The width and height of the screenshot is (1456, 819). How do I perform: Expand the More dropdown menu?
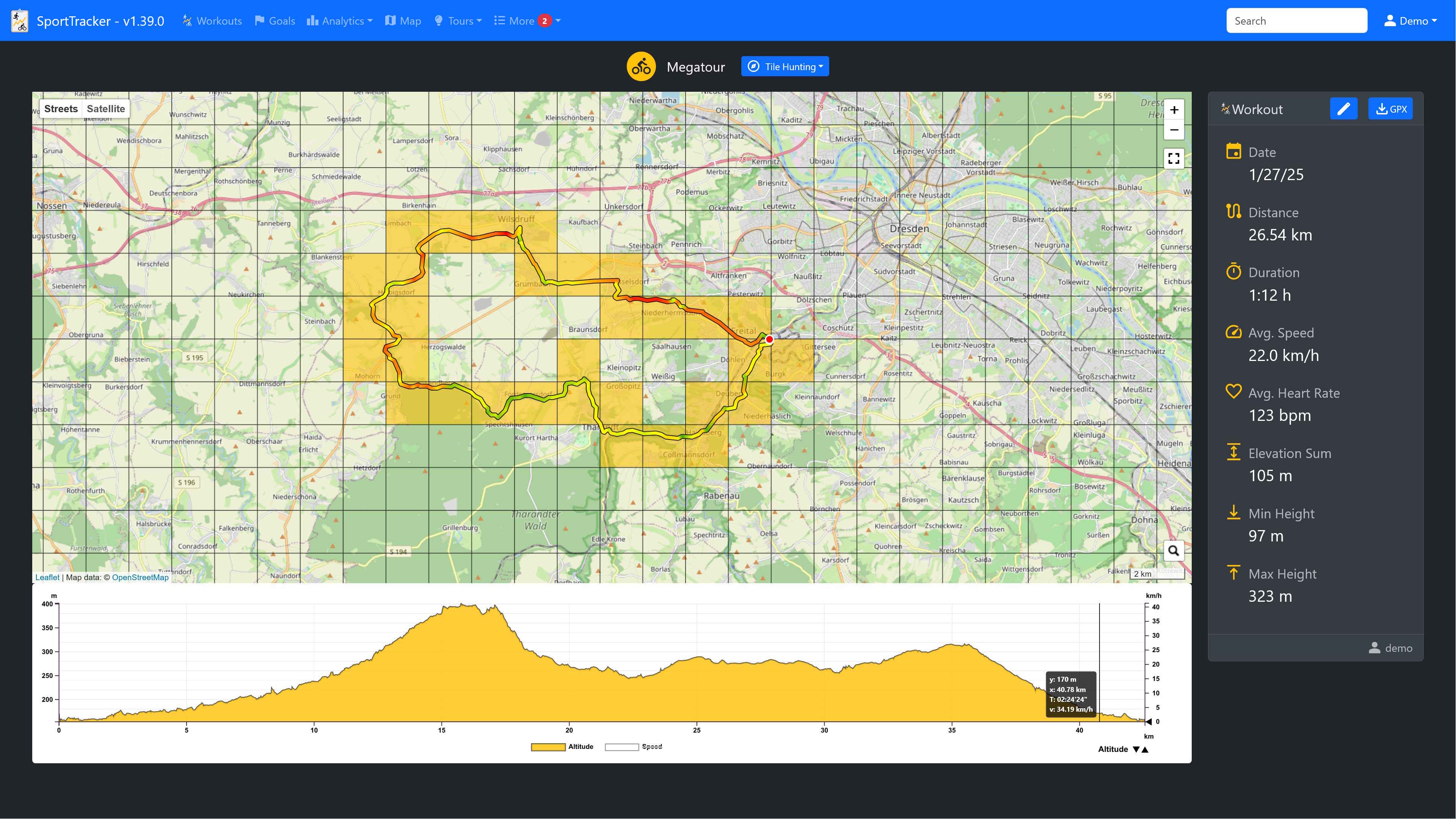tap(527, 21)
